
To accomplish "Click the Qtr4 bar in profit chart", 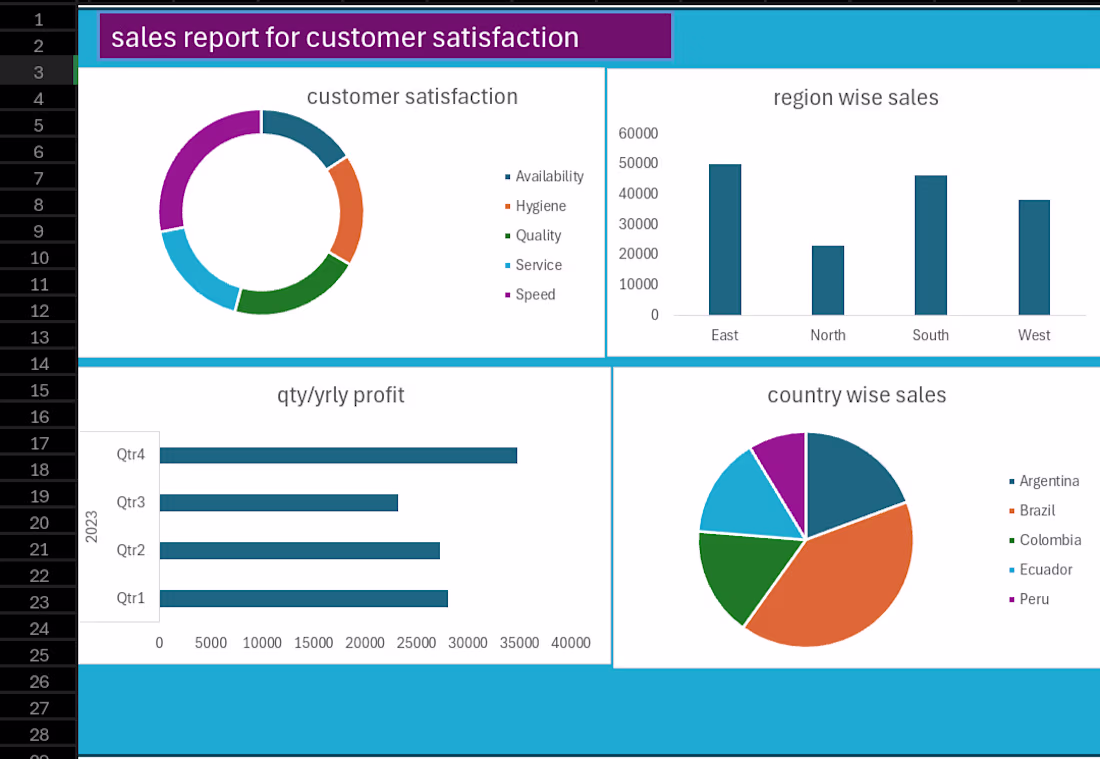I will [338, 455].
